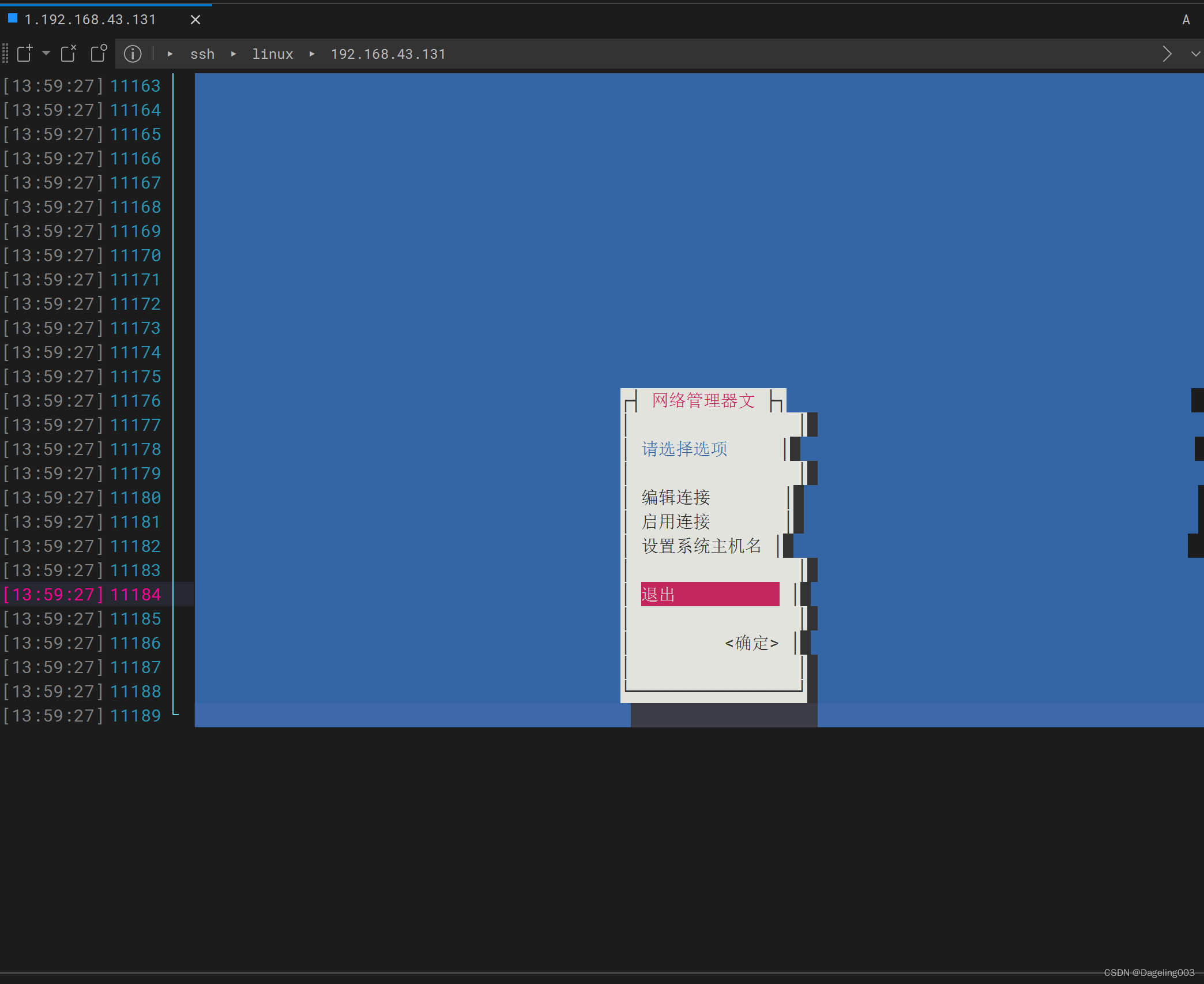Click the blue square tab status icon
Screen dimensions: 1204x984
(x=13, y=18)
